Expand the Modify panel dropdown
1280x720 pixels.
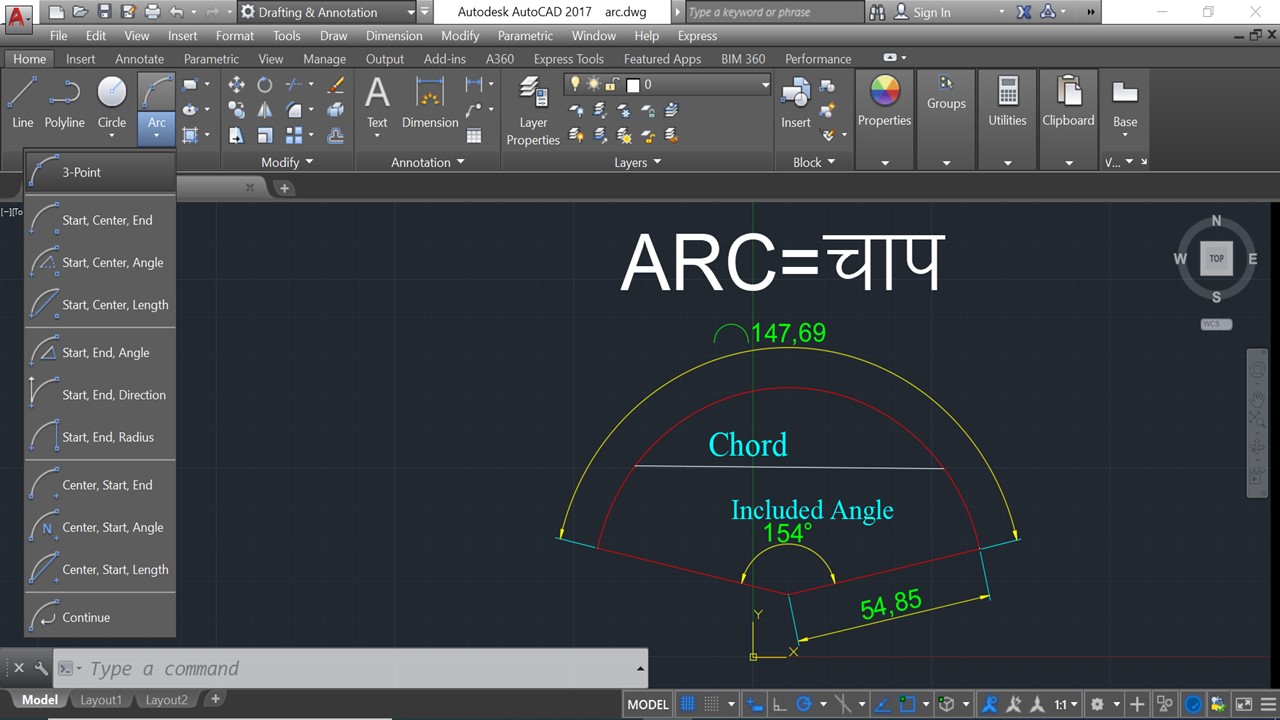(309, 162)
